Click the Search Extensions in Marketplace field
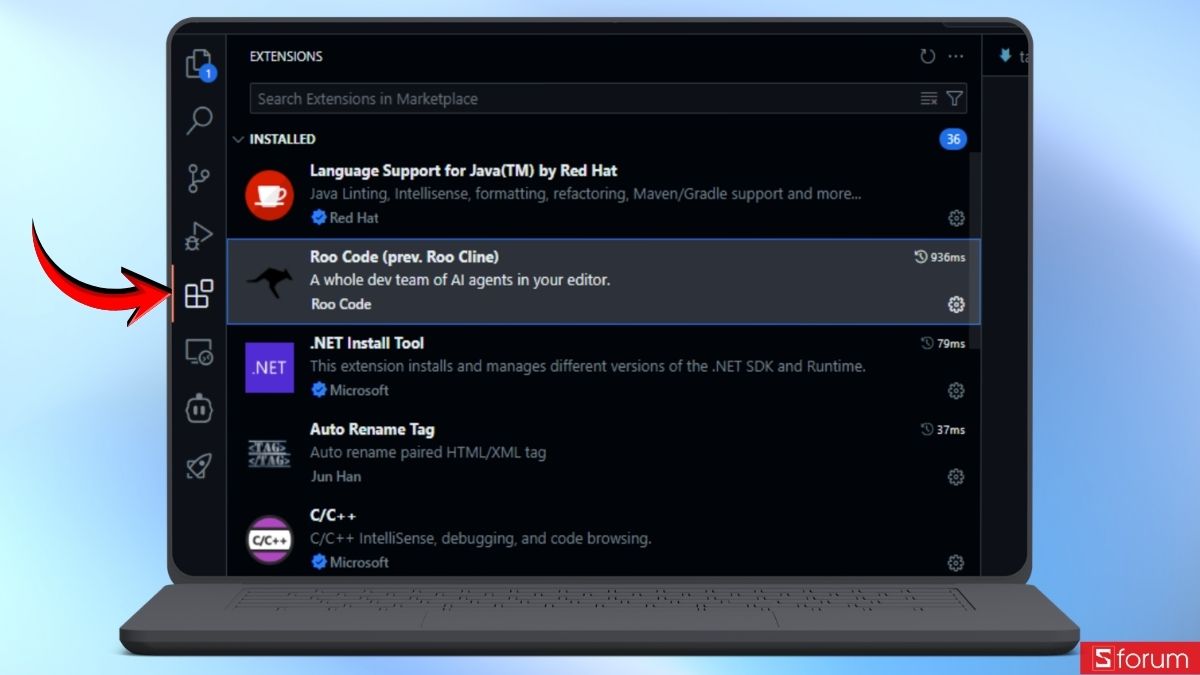 pos(608,99)
